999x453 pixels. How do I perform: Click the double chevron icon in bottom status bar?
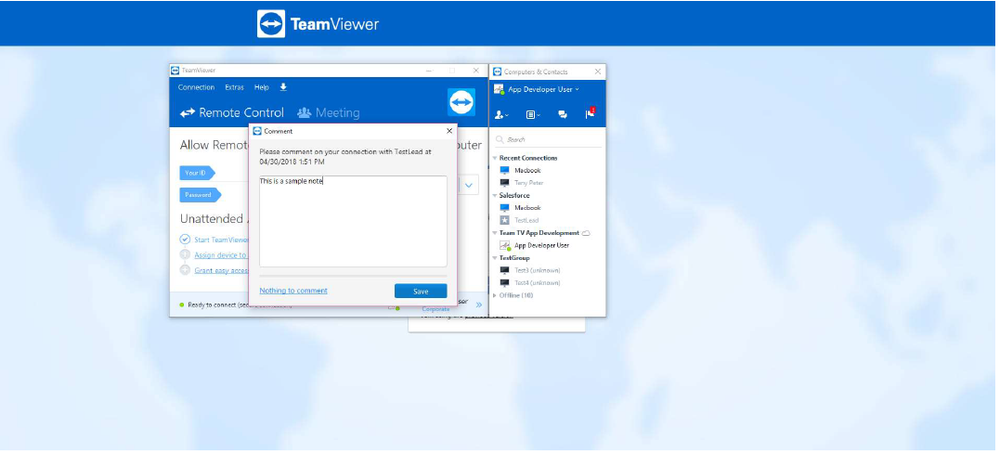[x=479, y=305]
